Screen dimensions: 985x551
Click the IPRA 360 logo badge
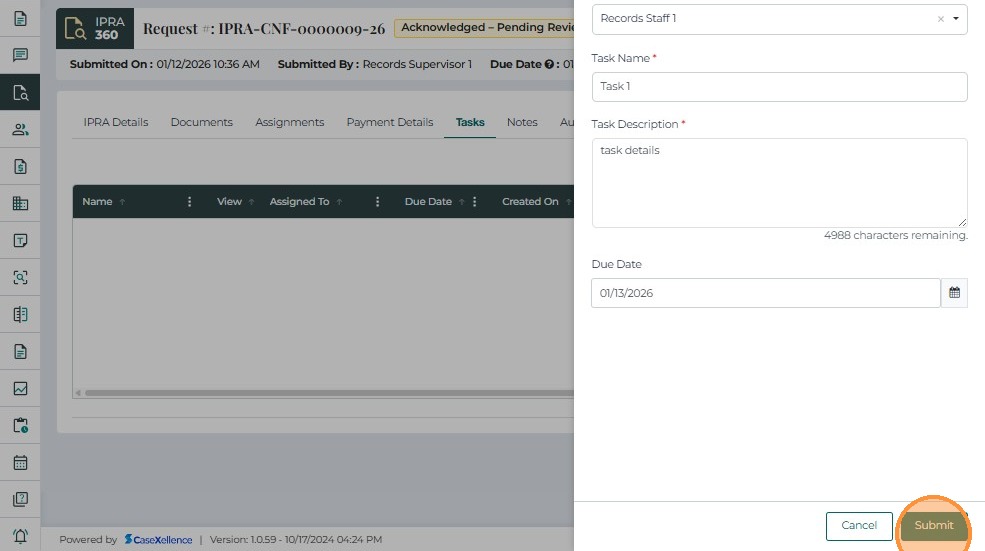[x=95, y=28]
